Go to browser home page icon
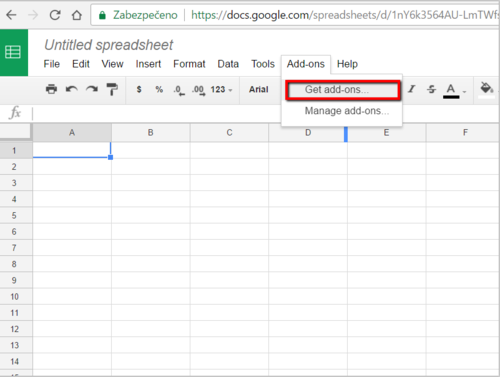 point(77,15)
